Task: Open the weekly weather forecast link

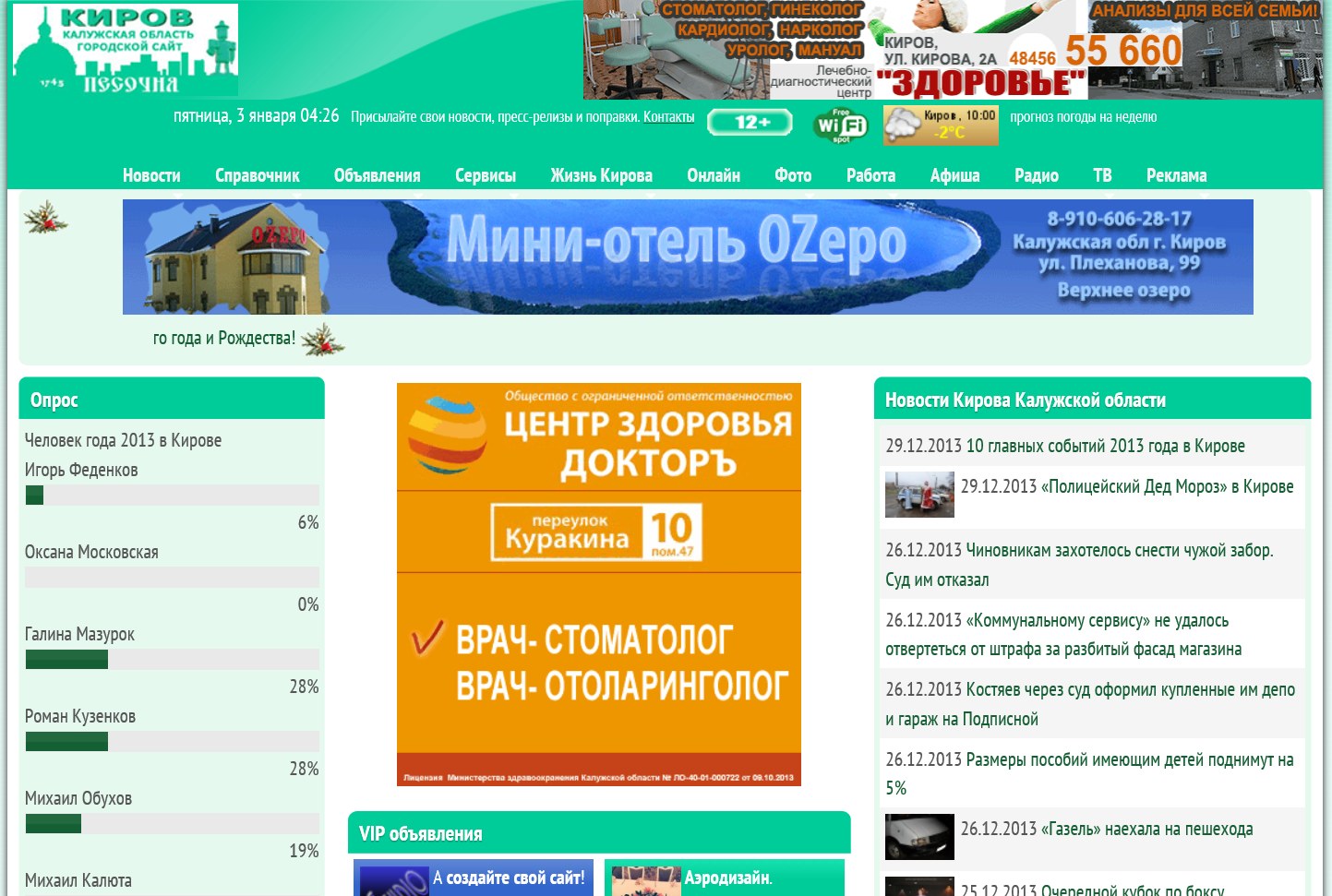Action: (1083, 117)
